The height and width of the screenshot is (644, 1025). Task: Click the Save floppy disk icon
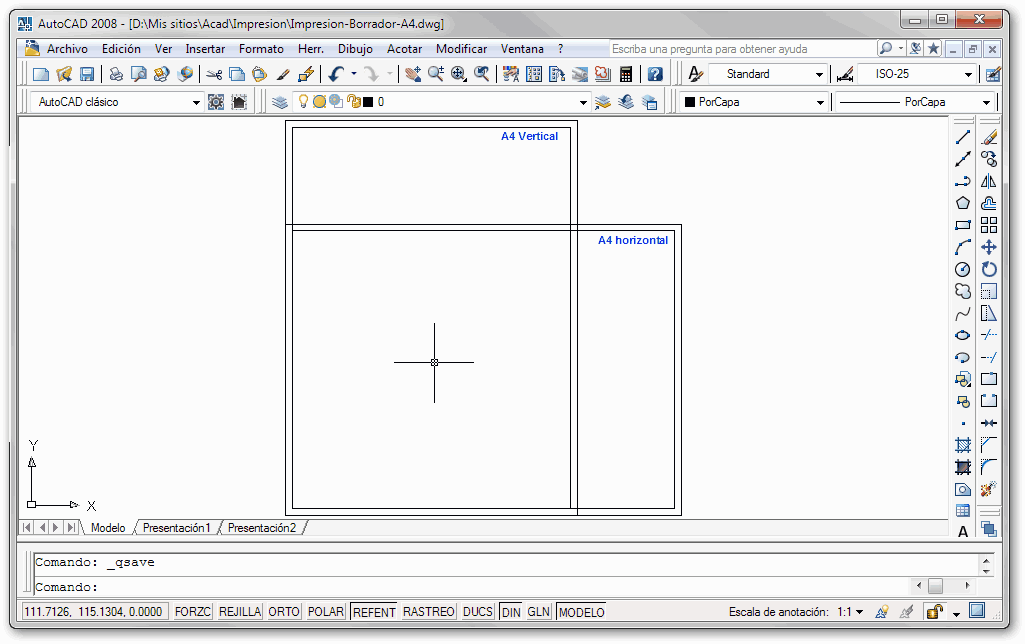(87, 74)
